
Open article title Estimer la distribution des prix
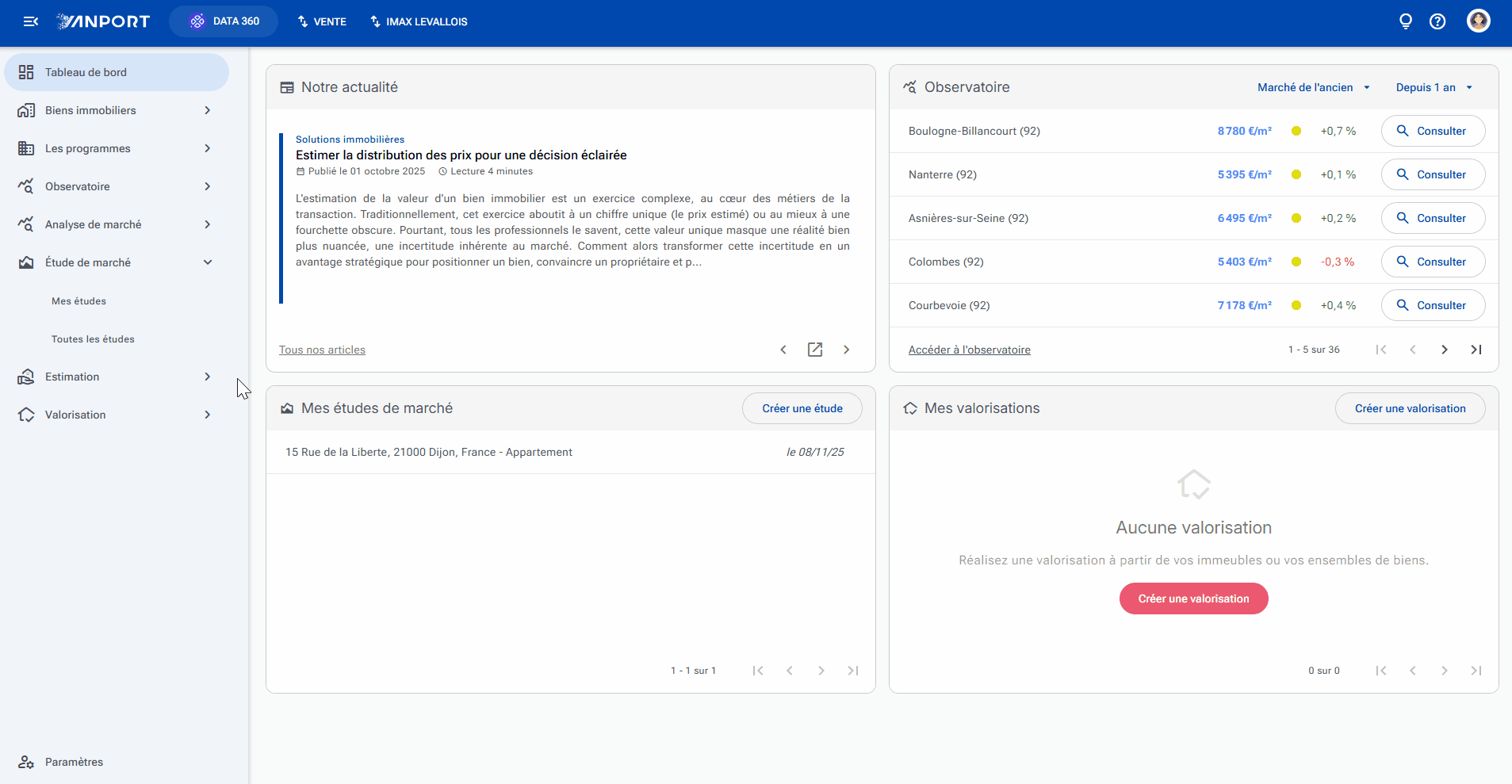[461, 155]
